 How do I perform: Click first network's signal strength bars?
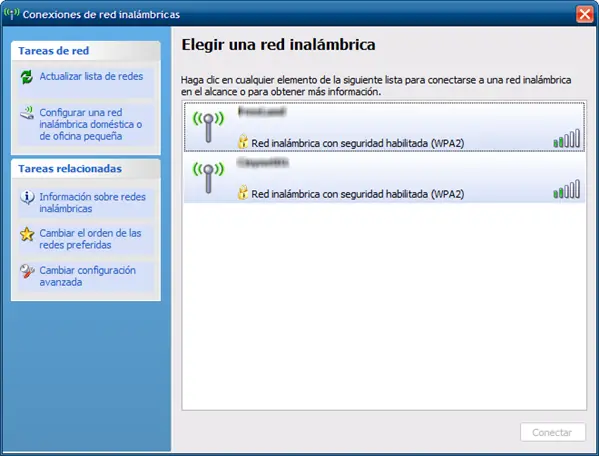coord(567,138)
